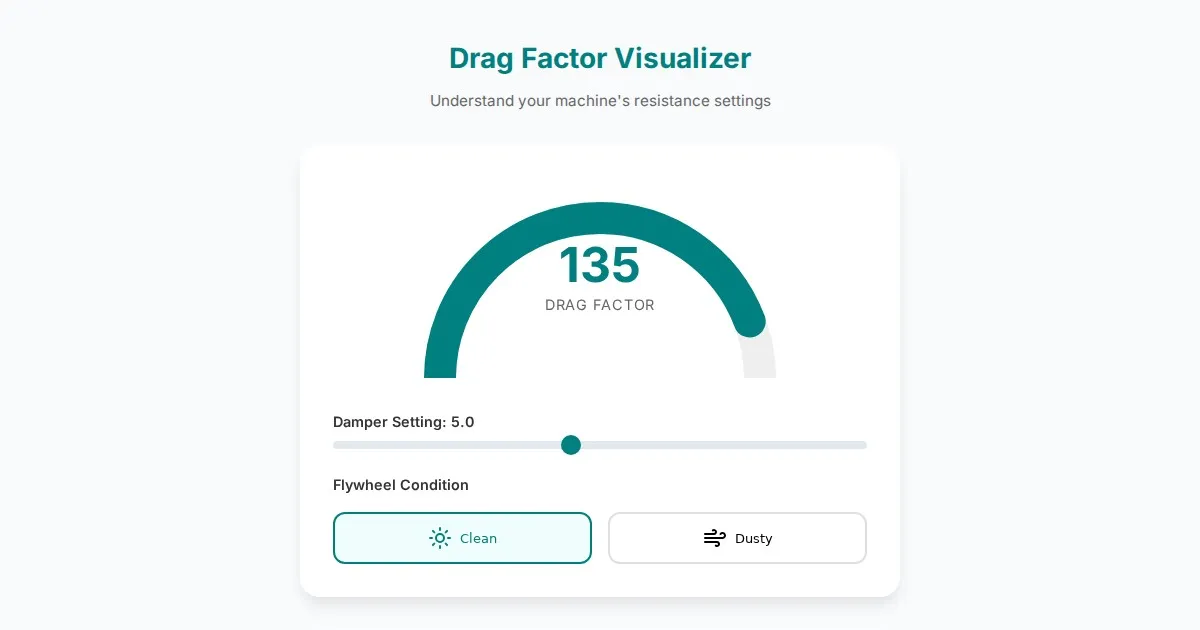Click the Damper Setting: 5.0 label
Image resolution: width=1200 pixels, height=630 pixels.
403,422
